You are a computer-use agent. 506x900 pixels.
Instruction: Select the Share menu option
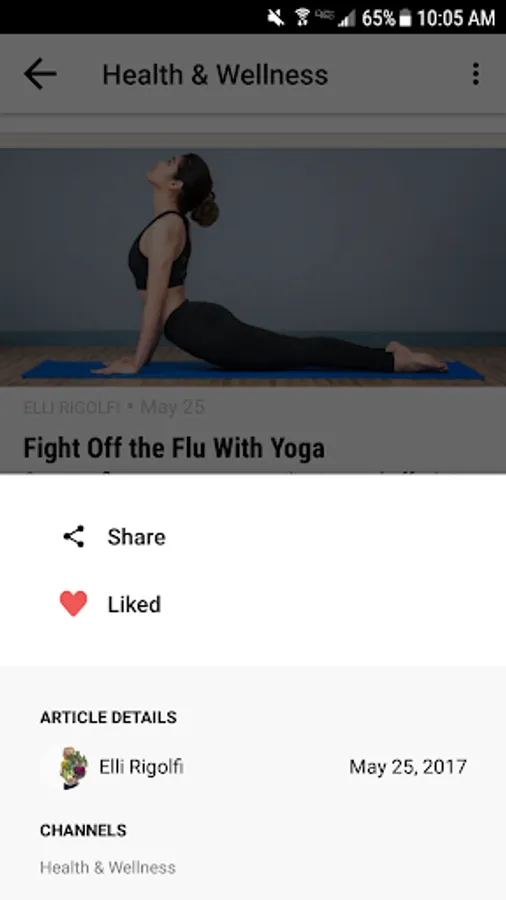point(253,537)
